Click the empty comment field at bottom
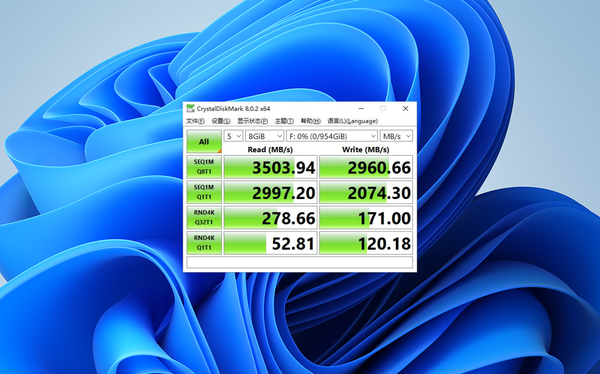The width and height of the screenshot is (600, 374). pos(299,262)
